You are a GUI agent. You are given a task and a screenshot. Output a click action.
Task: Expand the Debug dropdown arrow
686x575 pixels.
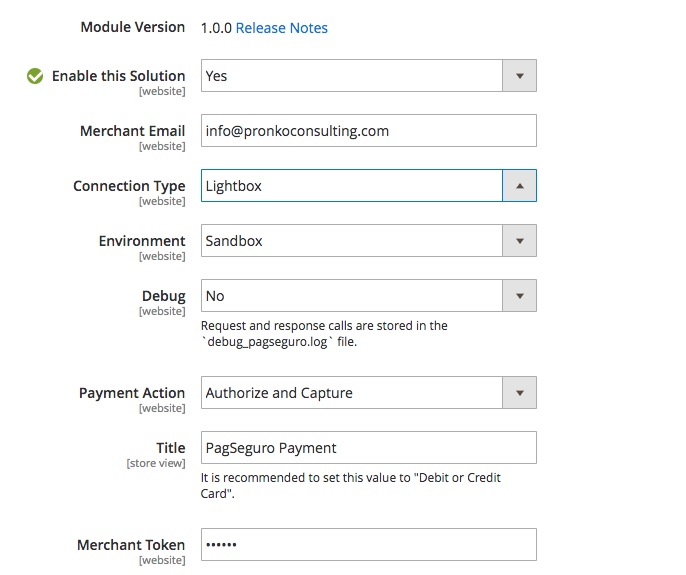click(x=519, y=296)
